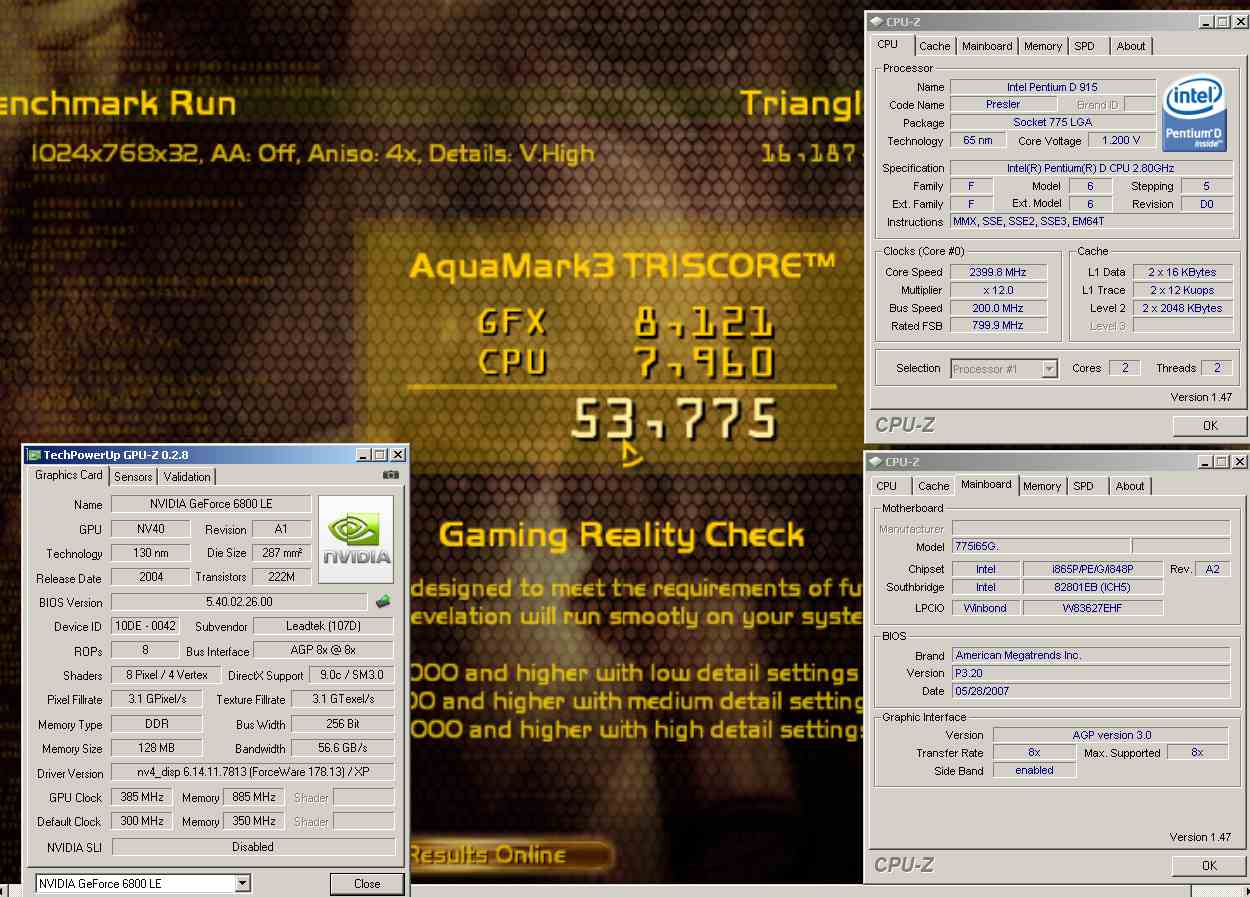
Task: Switch to Memory tab in top CPU-Z window
Action: pyautogui.click(x=1043, y=46)
